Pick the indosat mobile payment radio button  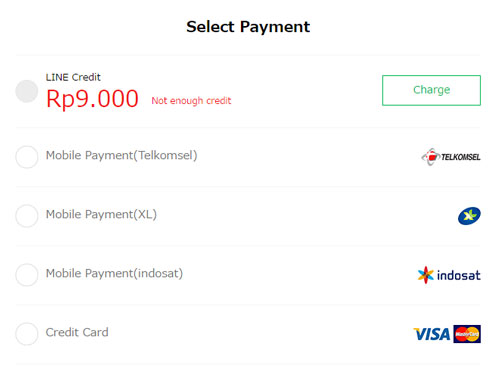27,275
